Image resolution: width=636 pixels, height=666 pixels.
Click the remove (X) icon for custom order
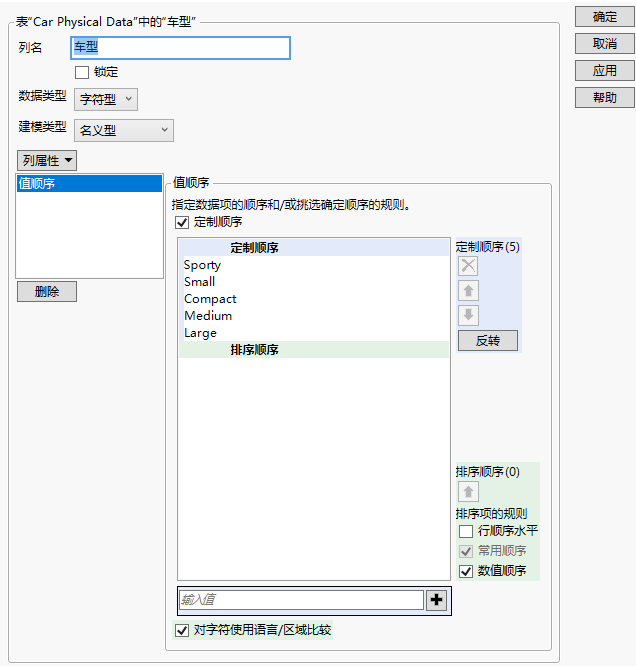click(x=468, y=266)
